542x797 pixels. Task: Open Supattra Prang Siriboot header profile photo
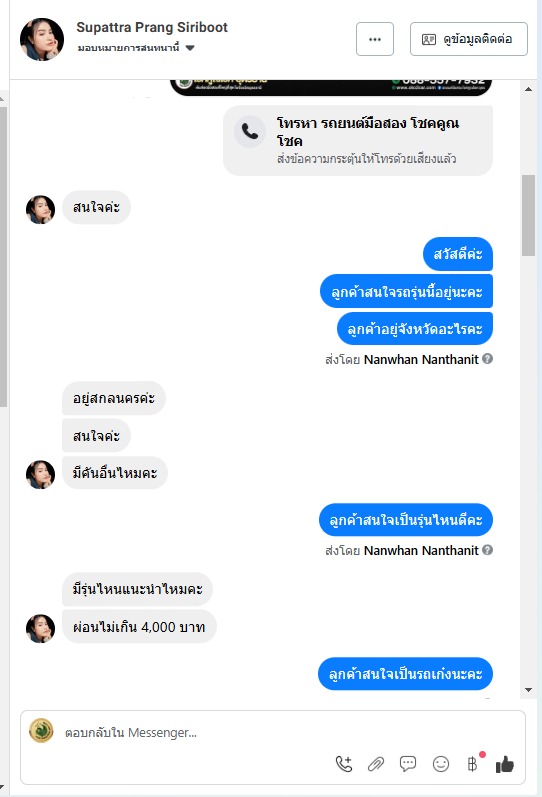tap(42, 39)
